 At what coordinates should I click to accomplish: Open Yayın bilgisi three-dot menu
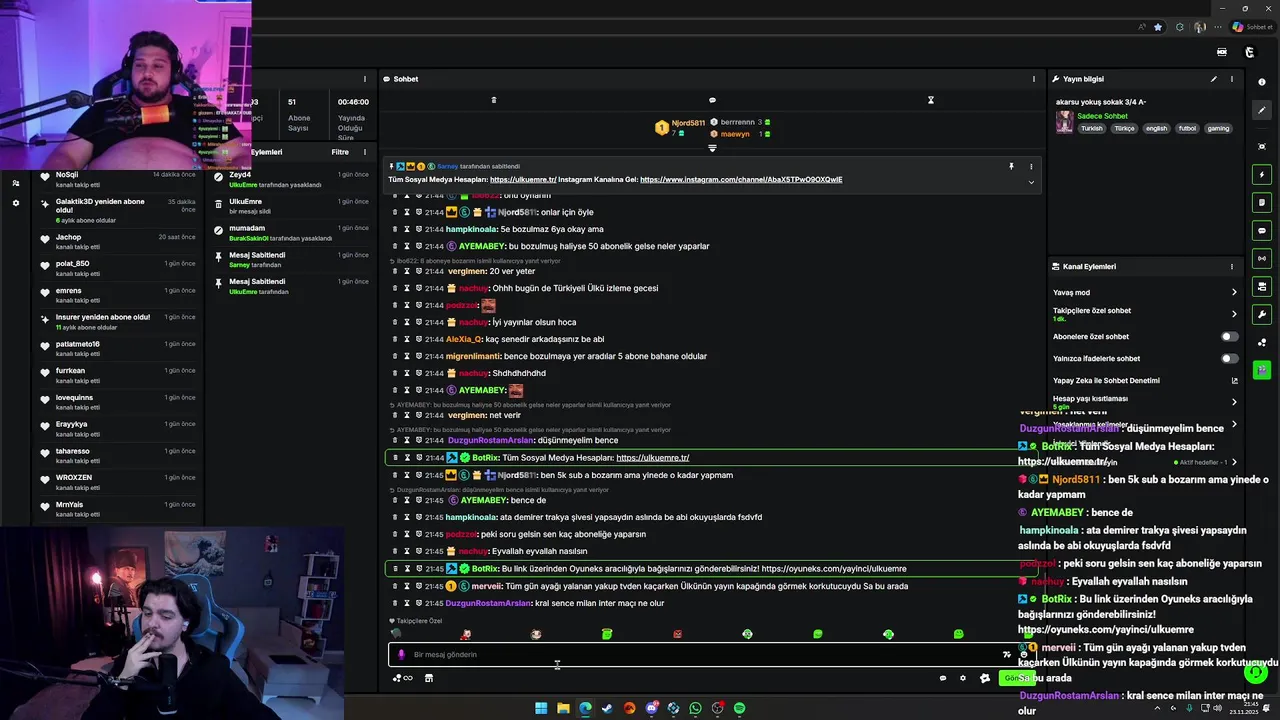1232,79
